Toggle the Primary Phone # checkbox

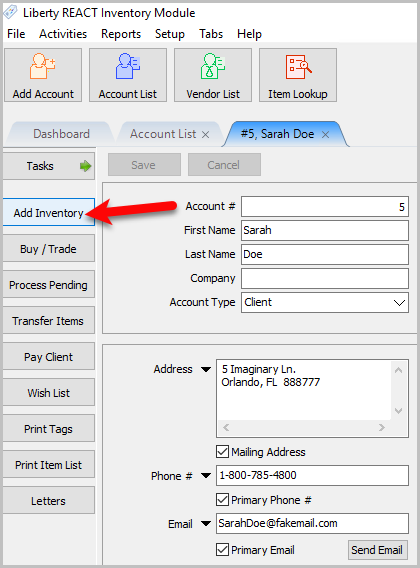point(222,500)
